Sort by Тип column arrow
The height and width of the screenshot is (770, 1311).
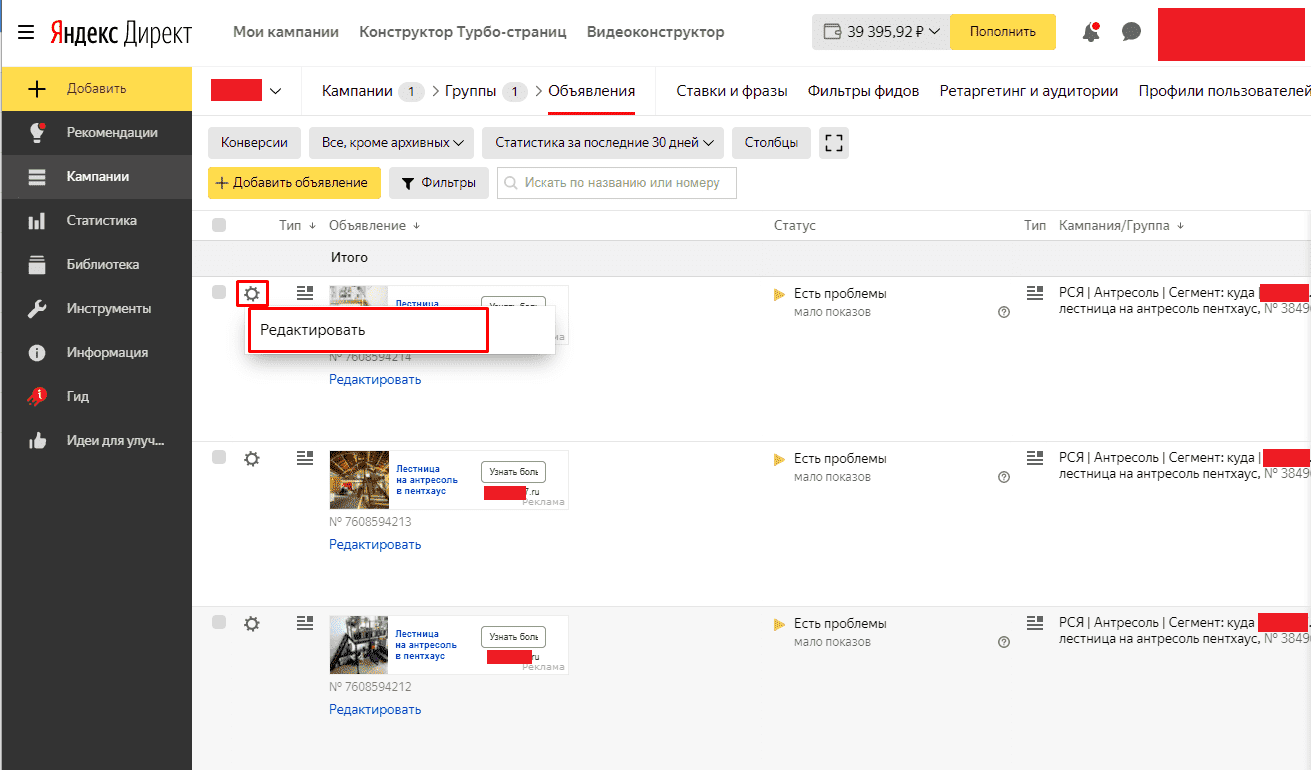tap(313, 226)
